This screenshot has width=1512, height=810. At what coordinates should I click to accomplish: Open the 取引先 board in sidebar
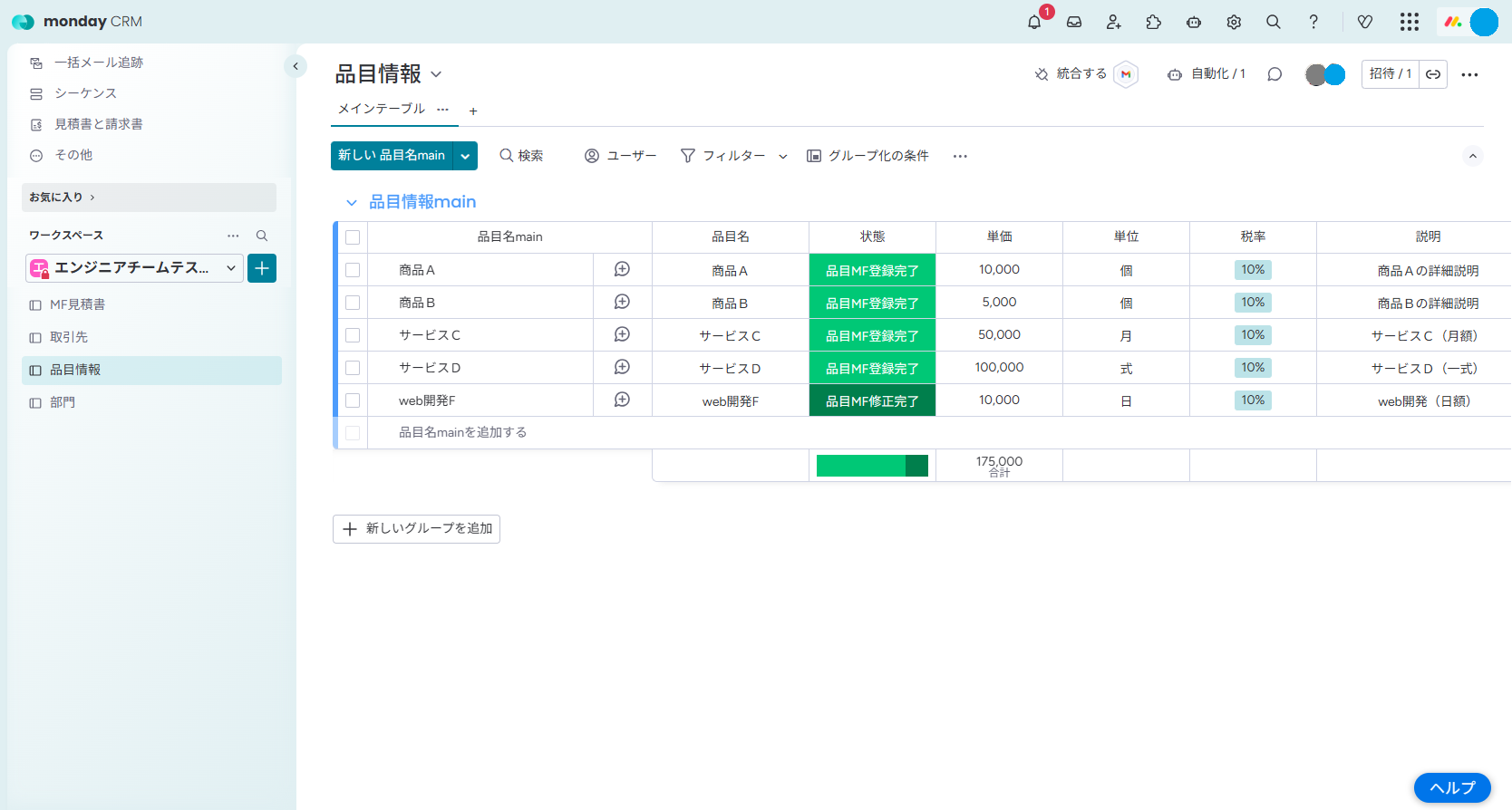click(x=69, y=337)
